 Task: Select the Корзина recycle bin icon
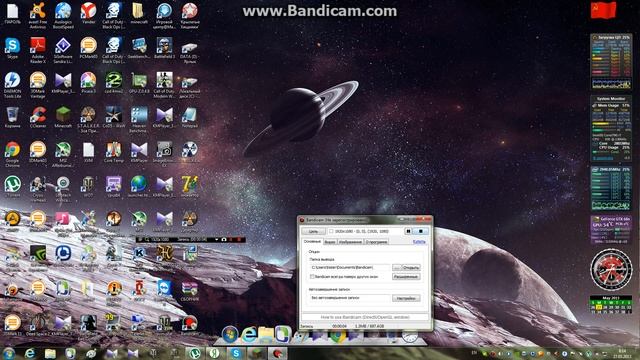(12, 117)
